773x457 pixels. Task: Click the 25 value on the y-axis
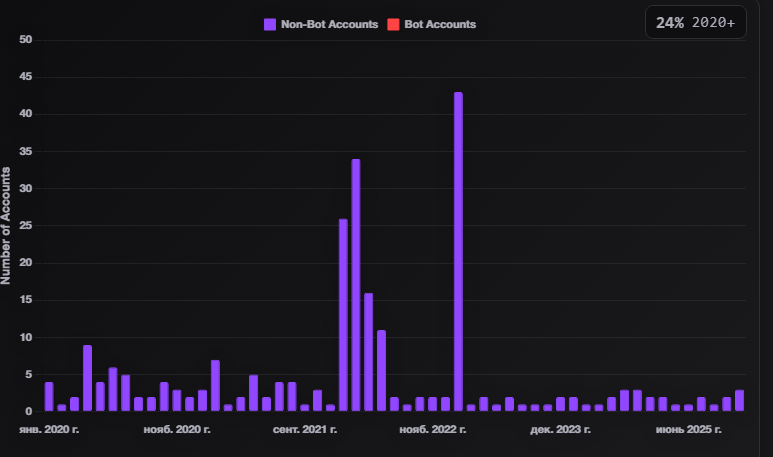point(26,226)
